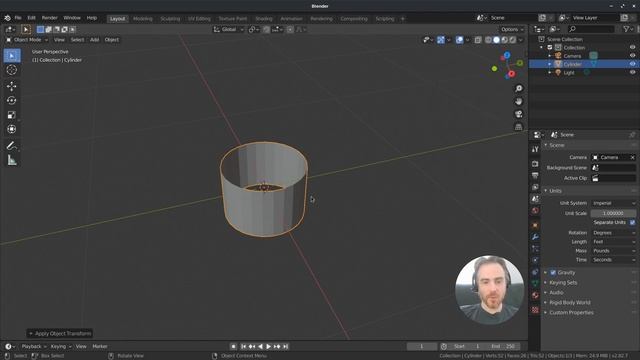The height and width of the screenshot is (360, 640).
Task: Select the Annotate tool
Action: tap(12, 146)
